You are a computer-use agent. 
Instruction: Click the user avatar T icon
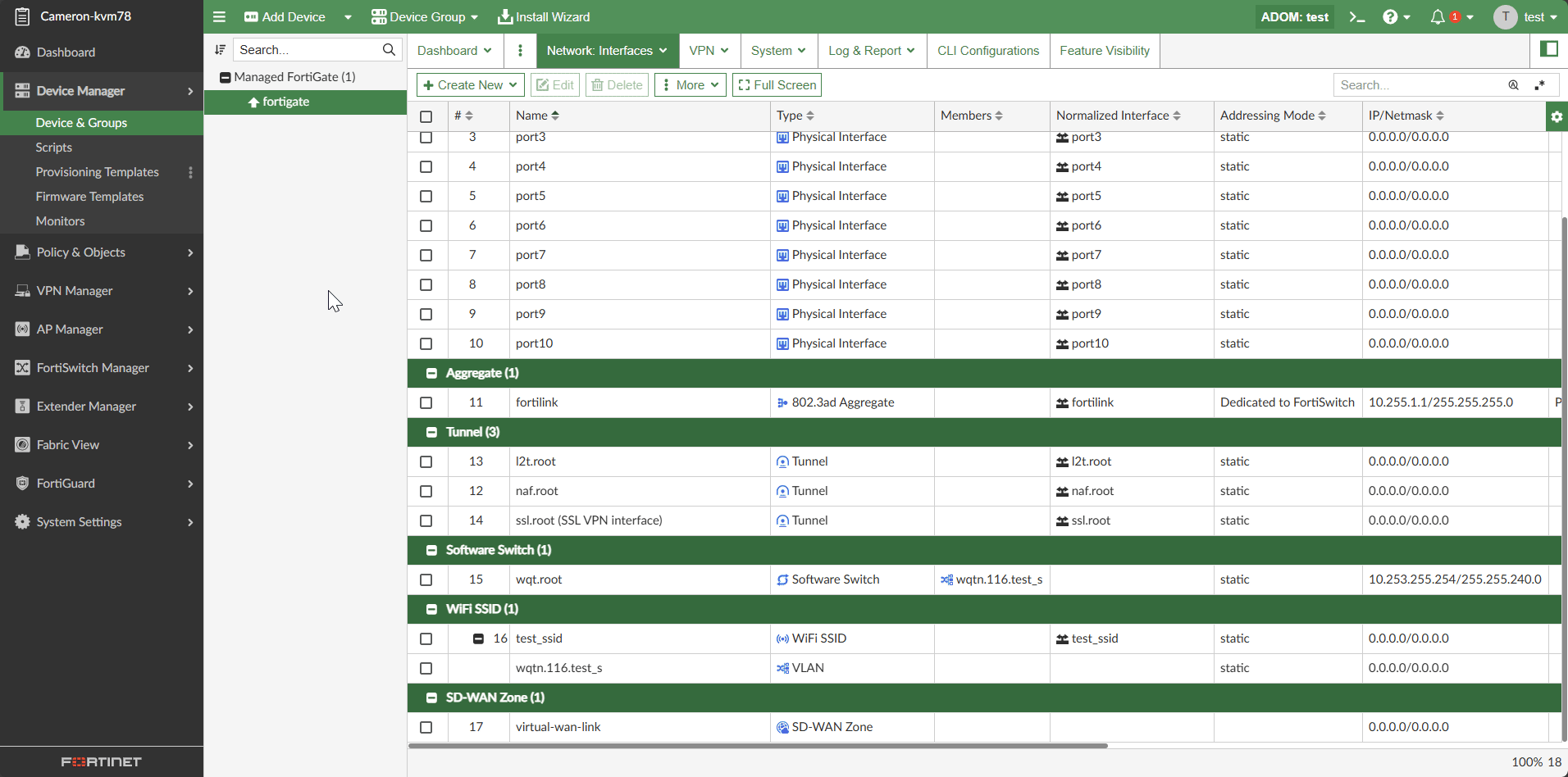coord(1505,16)
